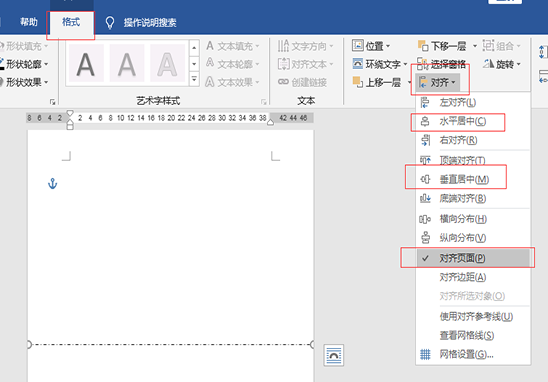The height and width of the screenshot is (382, 548).
Task: Select the second gray WordArt style A
Action: point(127,64)
